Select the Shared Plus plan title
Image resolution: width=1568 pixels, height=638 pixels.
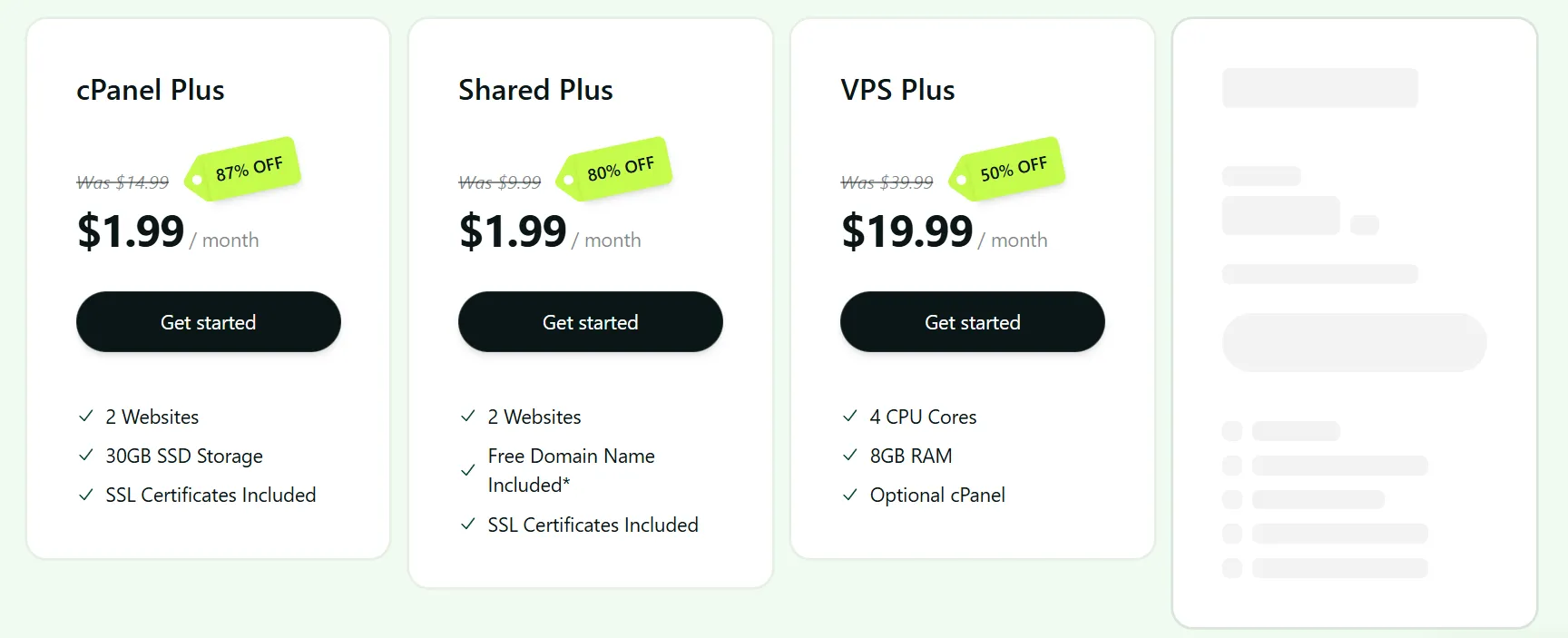coord(535,90)
